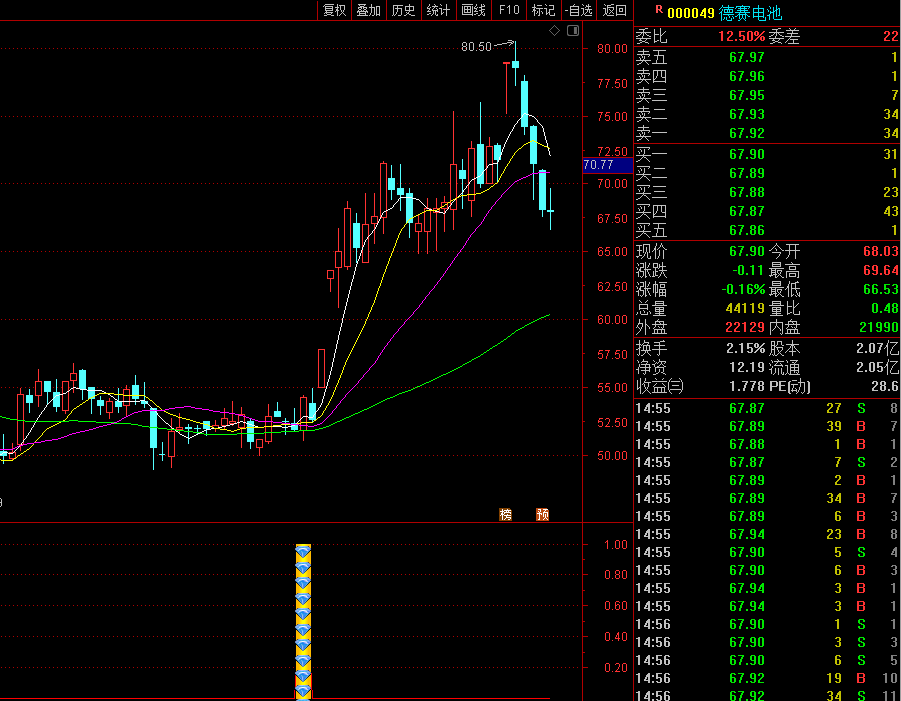Click the 最低 value 66.53
This screenshot has height=701, width=901.
click(880, 289)
